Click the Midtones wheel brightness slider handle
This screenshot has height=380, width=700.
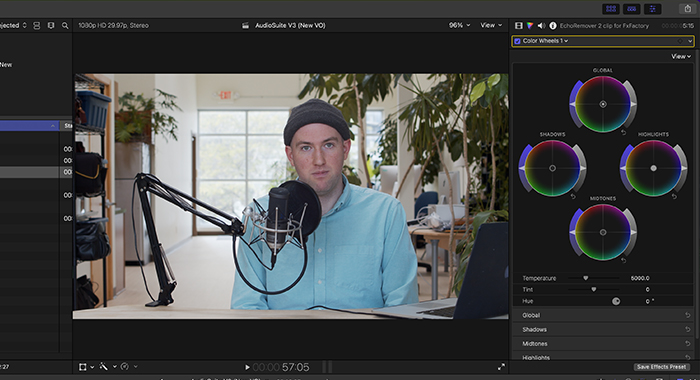[633, 233]
